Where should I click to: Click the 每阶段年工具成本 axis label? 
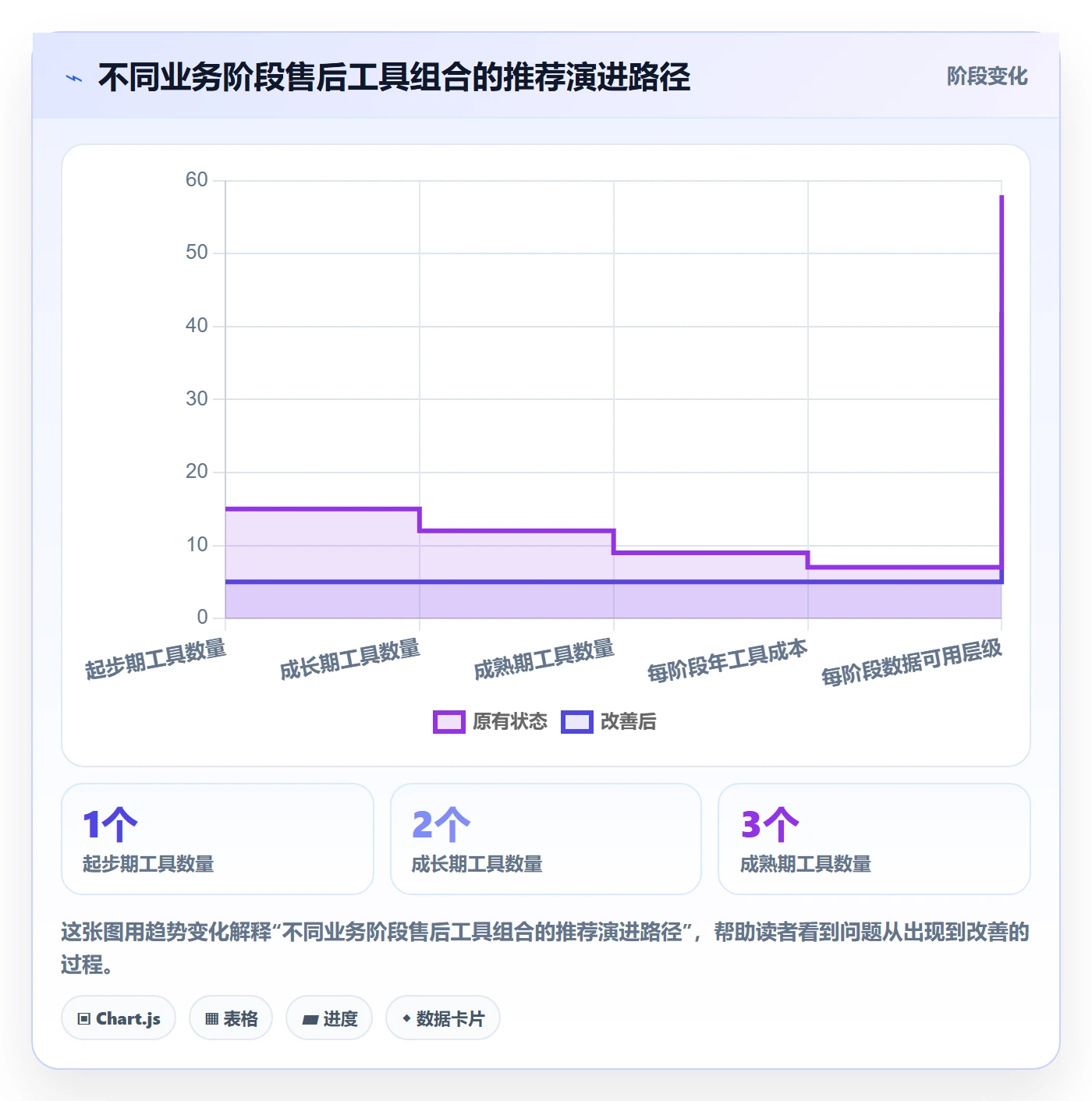728,660
